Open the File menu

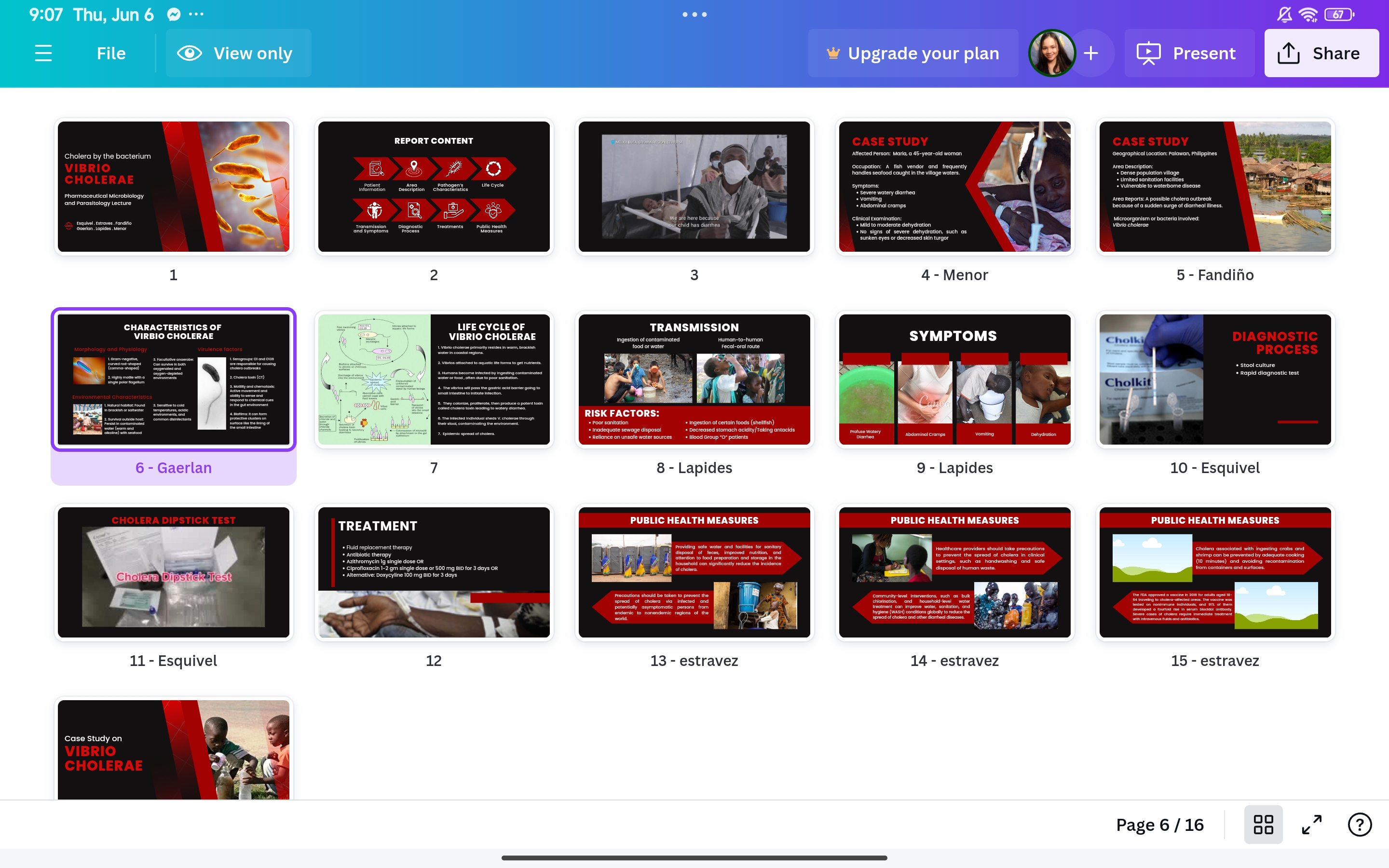111,54
